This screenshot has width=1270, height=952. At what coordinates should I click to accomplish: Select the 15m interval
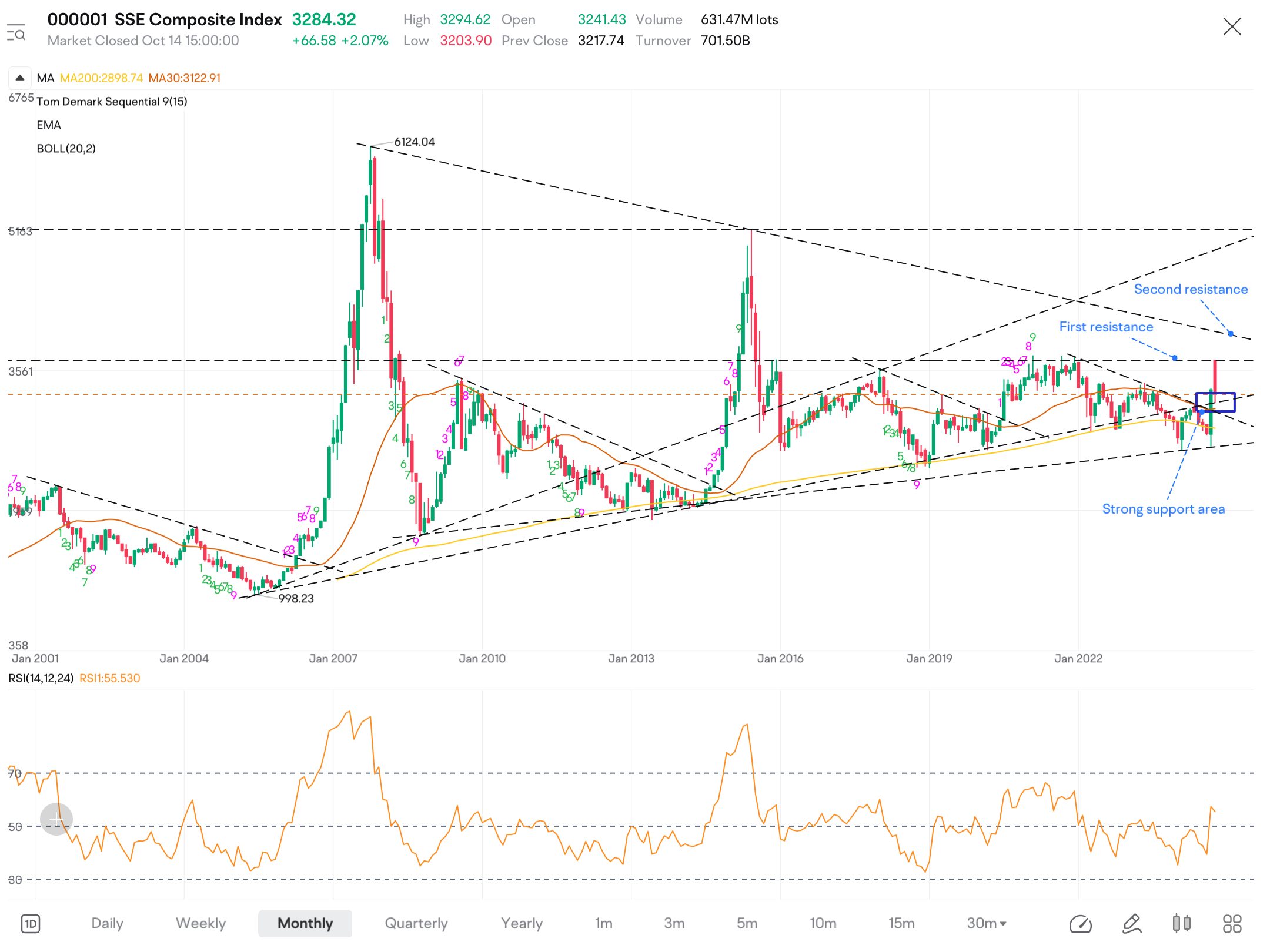pos(901,923)
